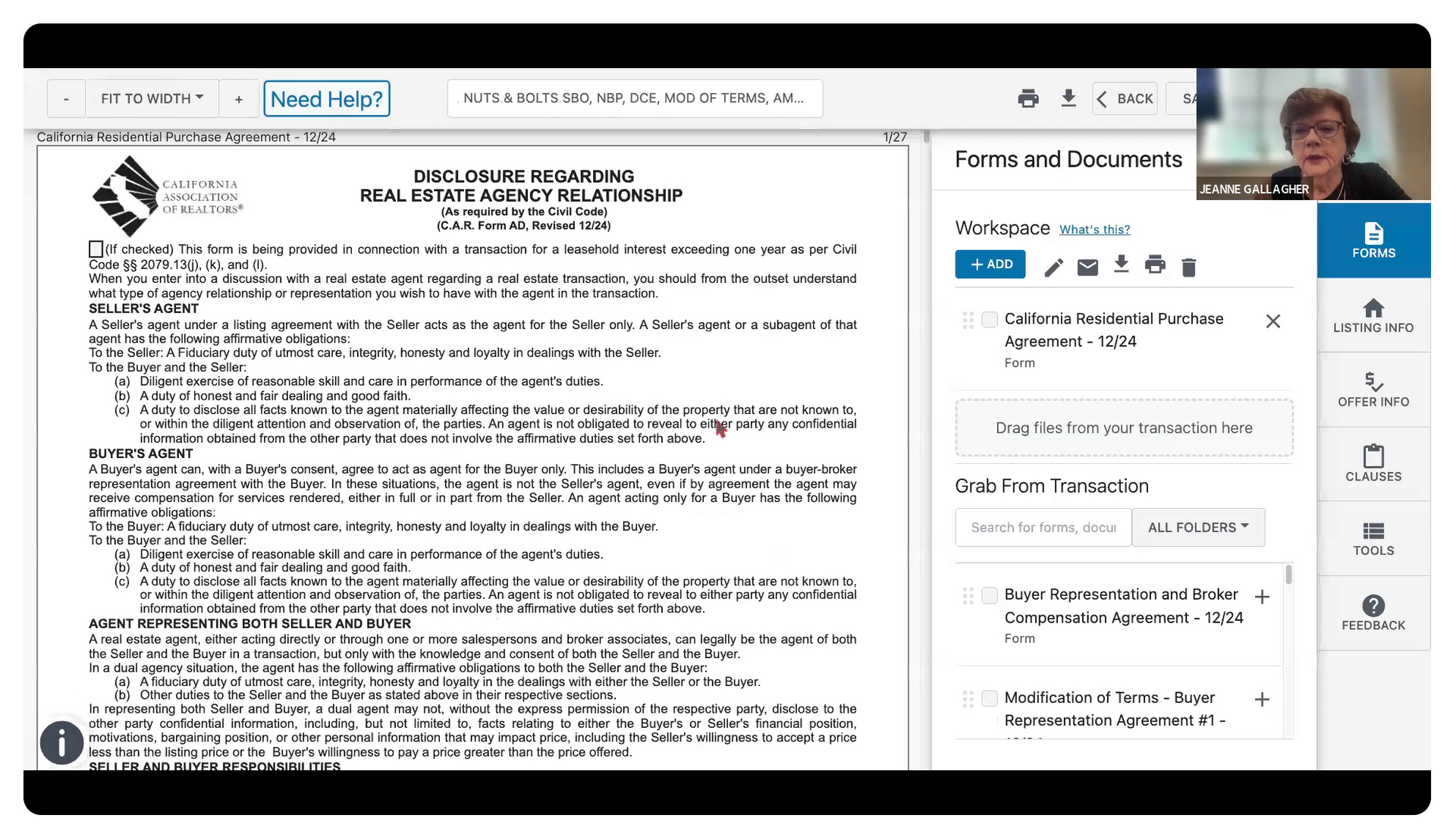
Task: Check the California Residential Purchase Agreement checkbox
Action: (989, 320)
